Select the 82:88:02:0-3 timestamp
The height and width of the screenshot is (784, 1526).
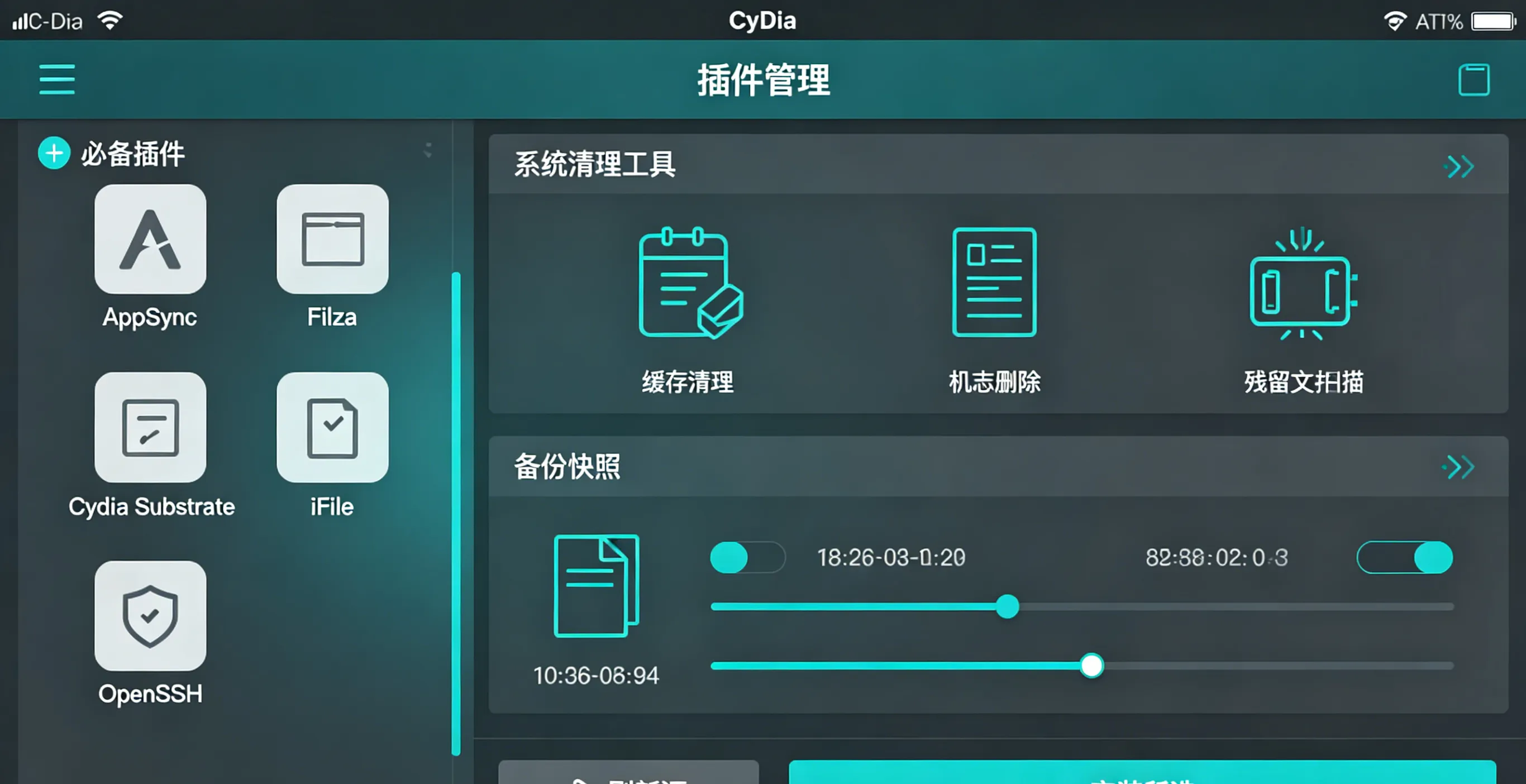[1216, 558]
